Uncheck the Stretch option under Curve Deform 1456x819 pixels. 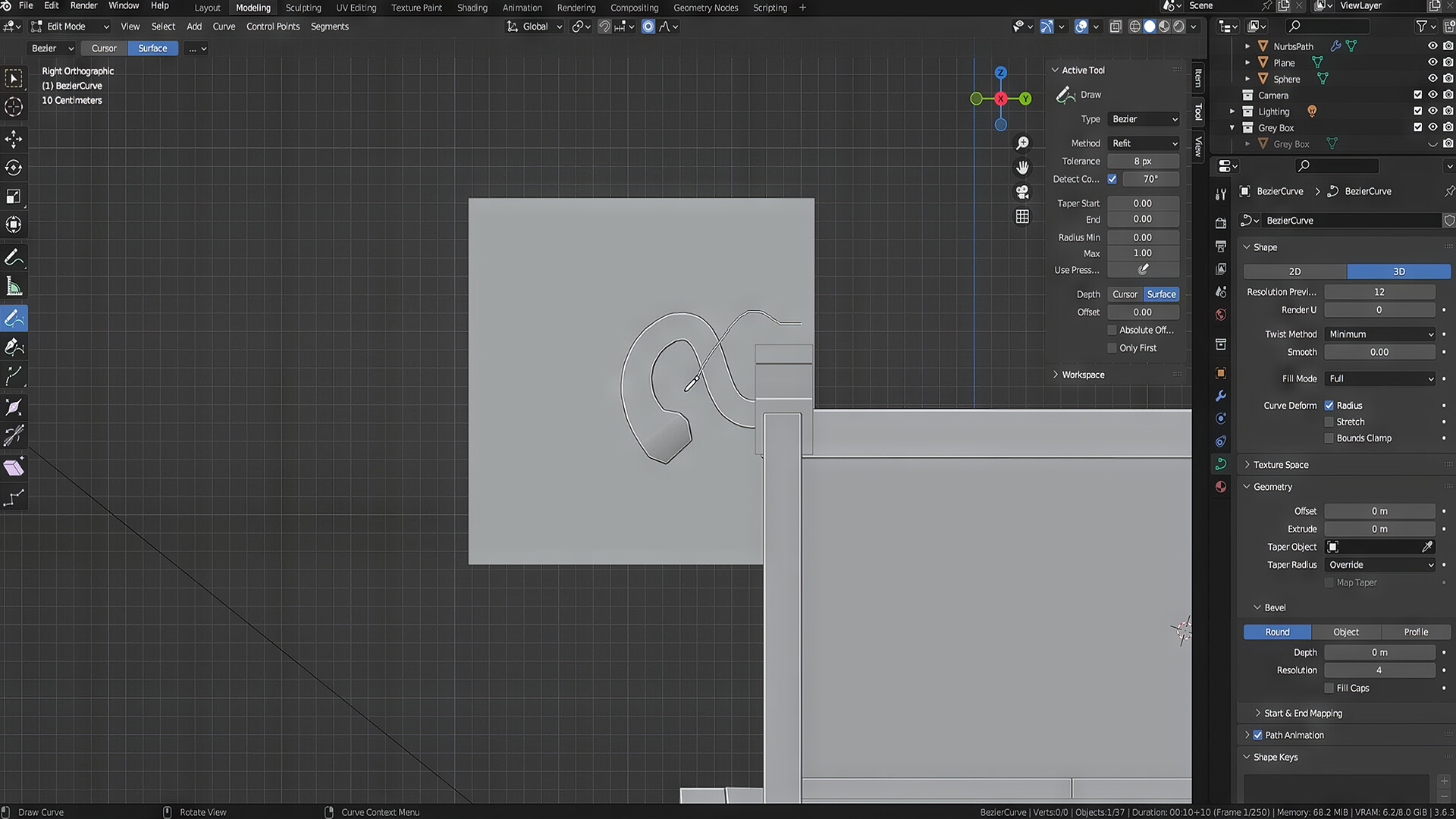tap(1329, 422)
